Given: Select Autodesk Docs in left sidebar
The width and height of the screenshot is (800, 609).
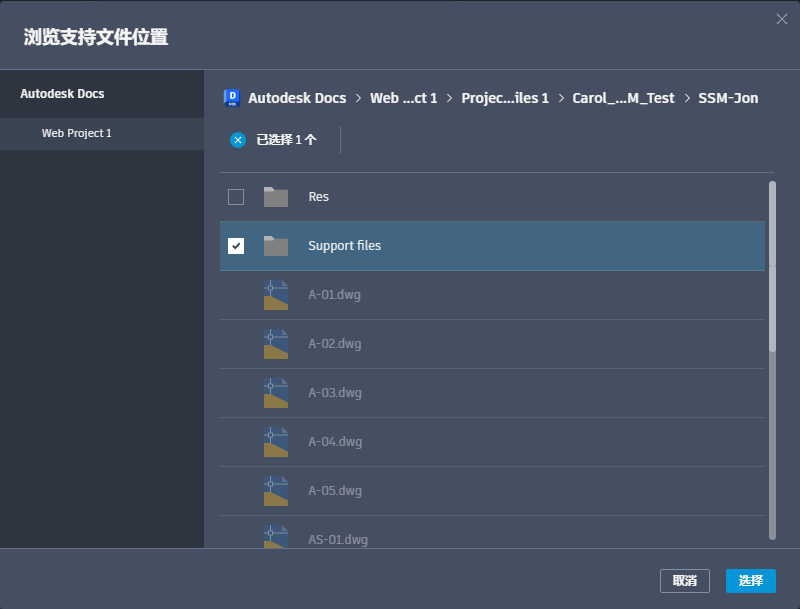Looking at the screenshot, I should coord(102,94).
